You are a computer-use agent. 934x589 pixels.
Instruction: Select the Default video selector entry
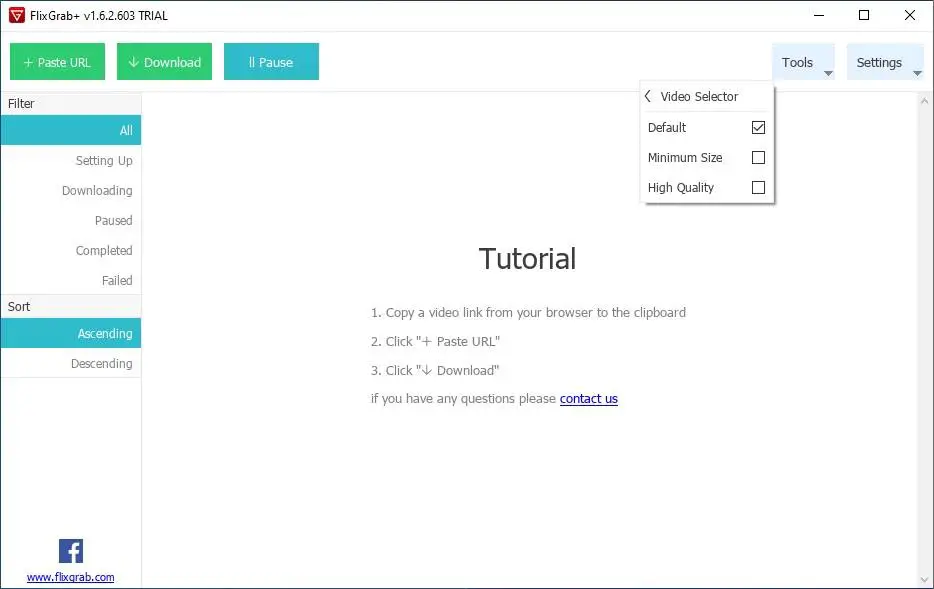707,127
